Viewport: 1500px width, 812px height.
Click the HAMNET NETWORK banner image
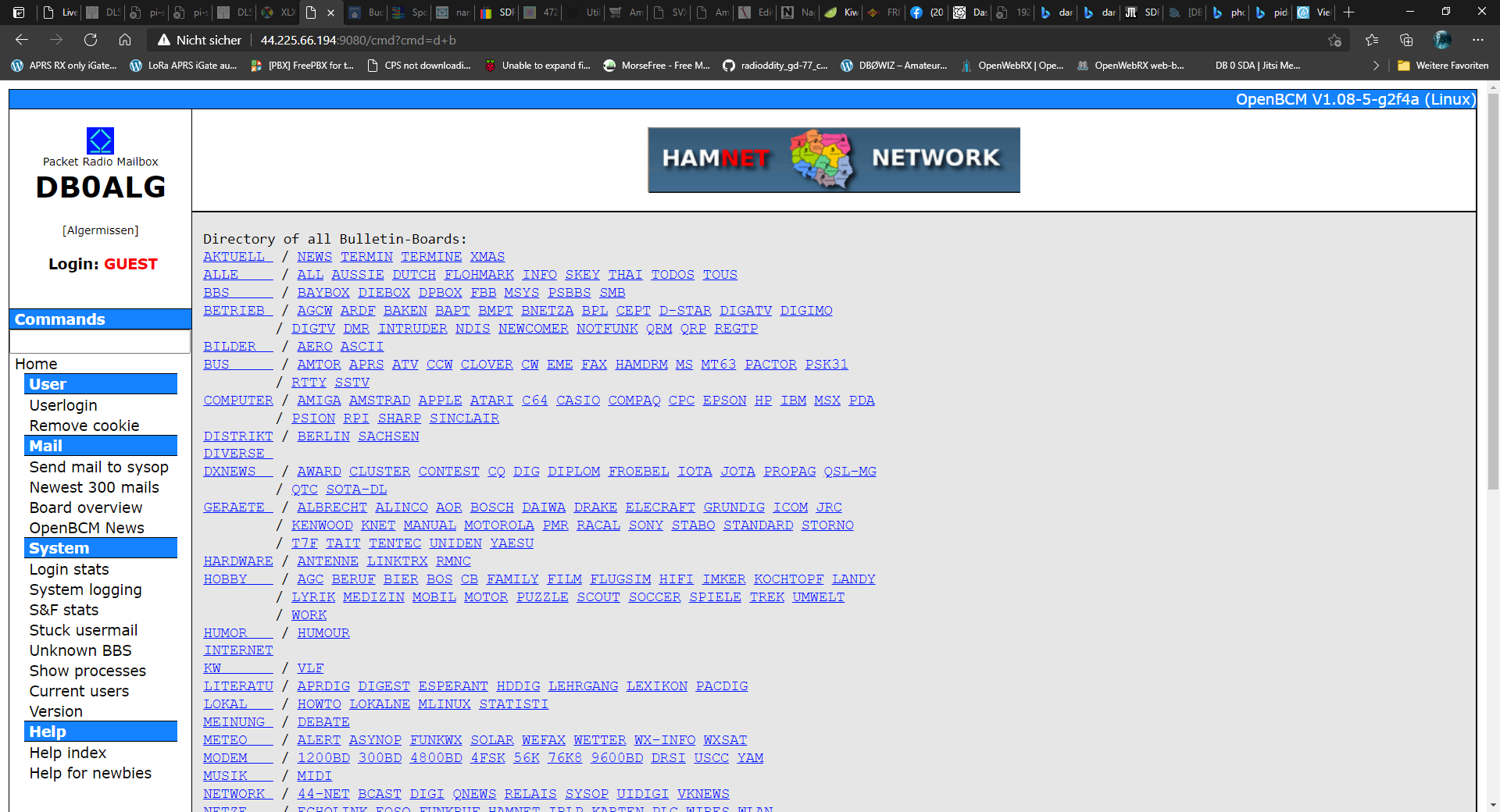834,160
